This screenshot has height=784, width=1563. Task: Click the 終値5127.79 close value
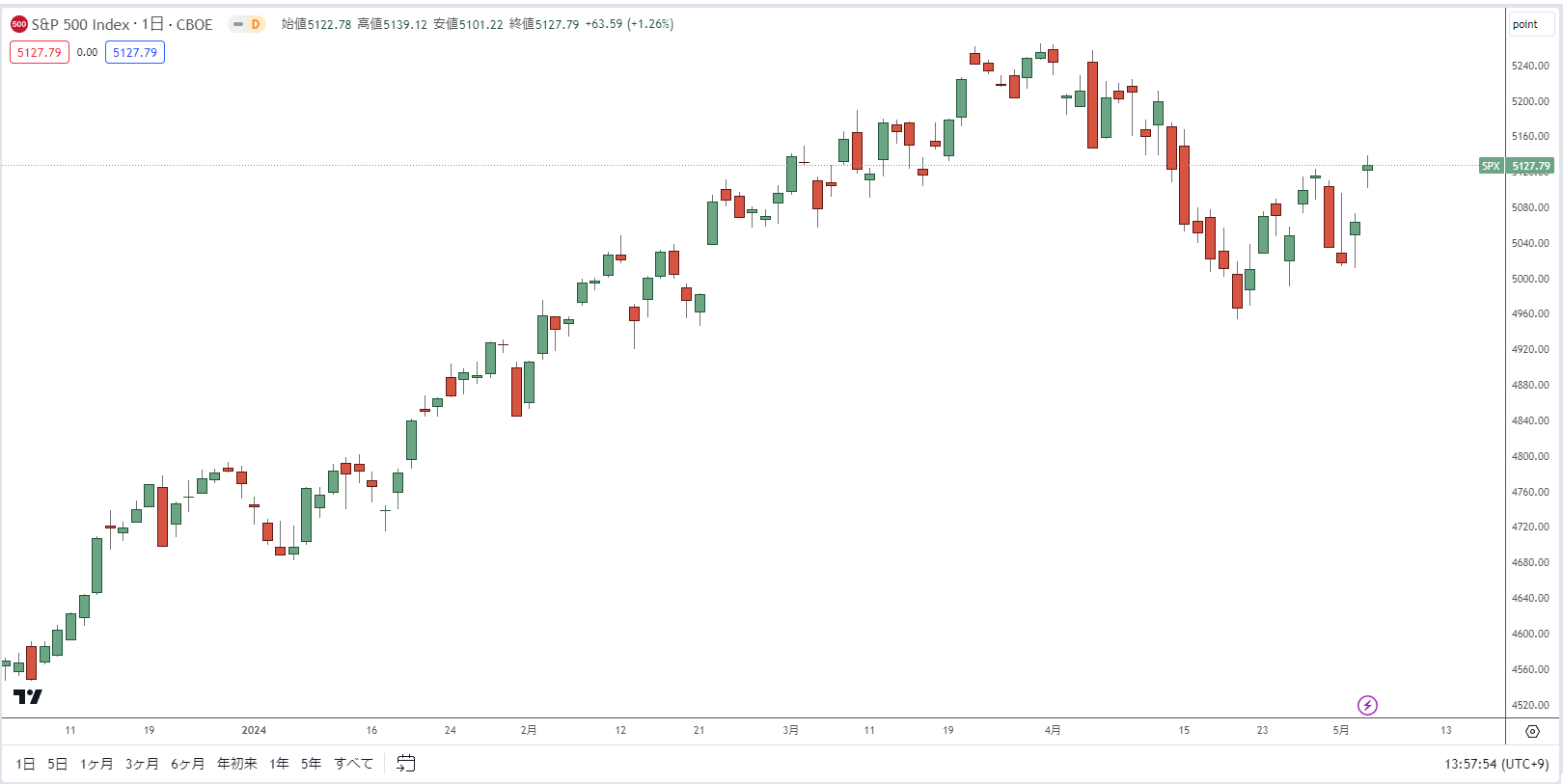pos(544,24)
